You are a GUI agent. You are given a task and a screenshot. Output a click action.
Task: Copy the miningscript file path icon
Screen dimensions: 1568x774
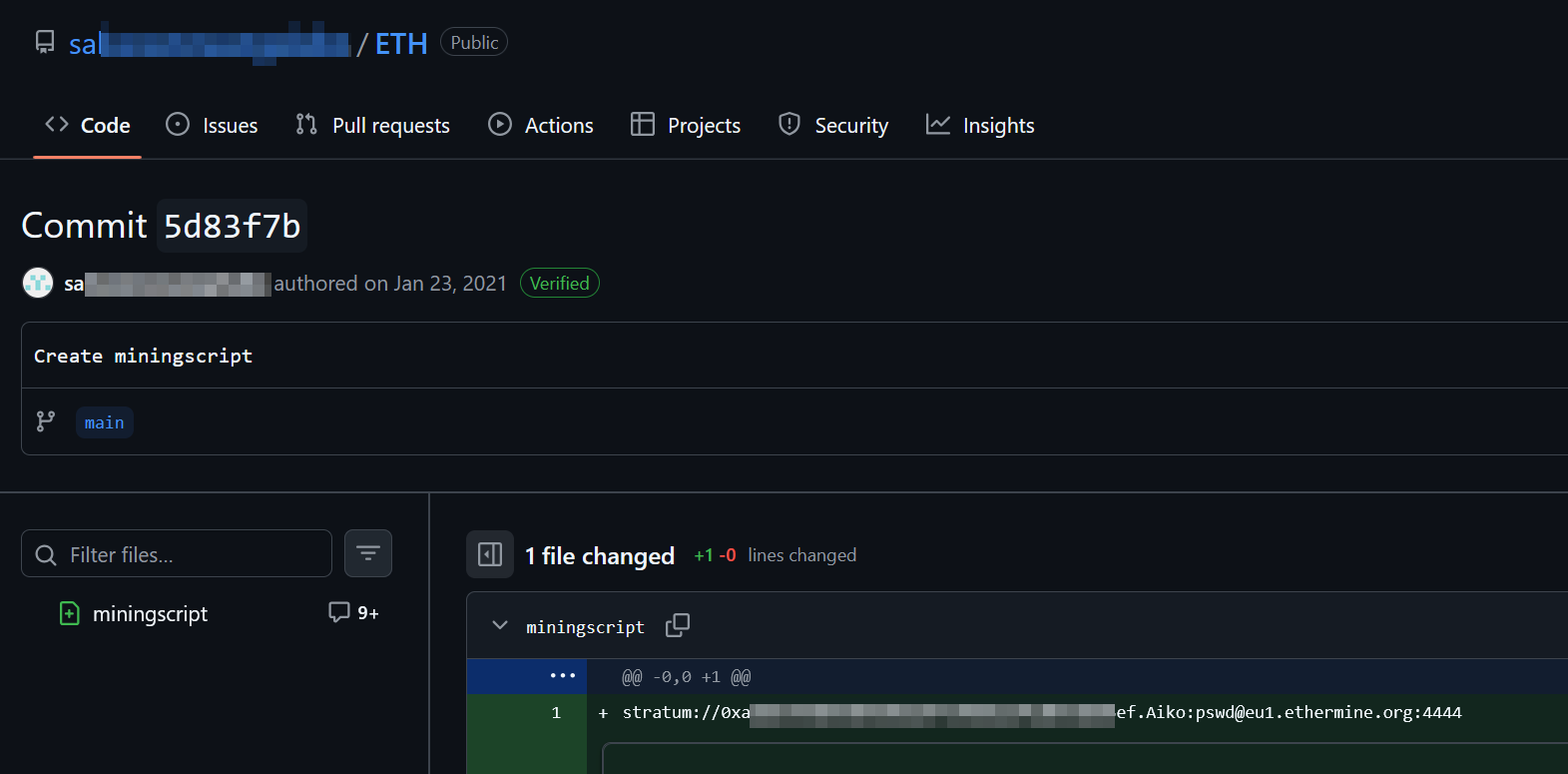(x=678, y=625)
